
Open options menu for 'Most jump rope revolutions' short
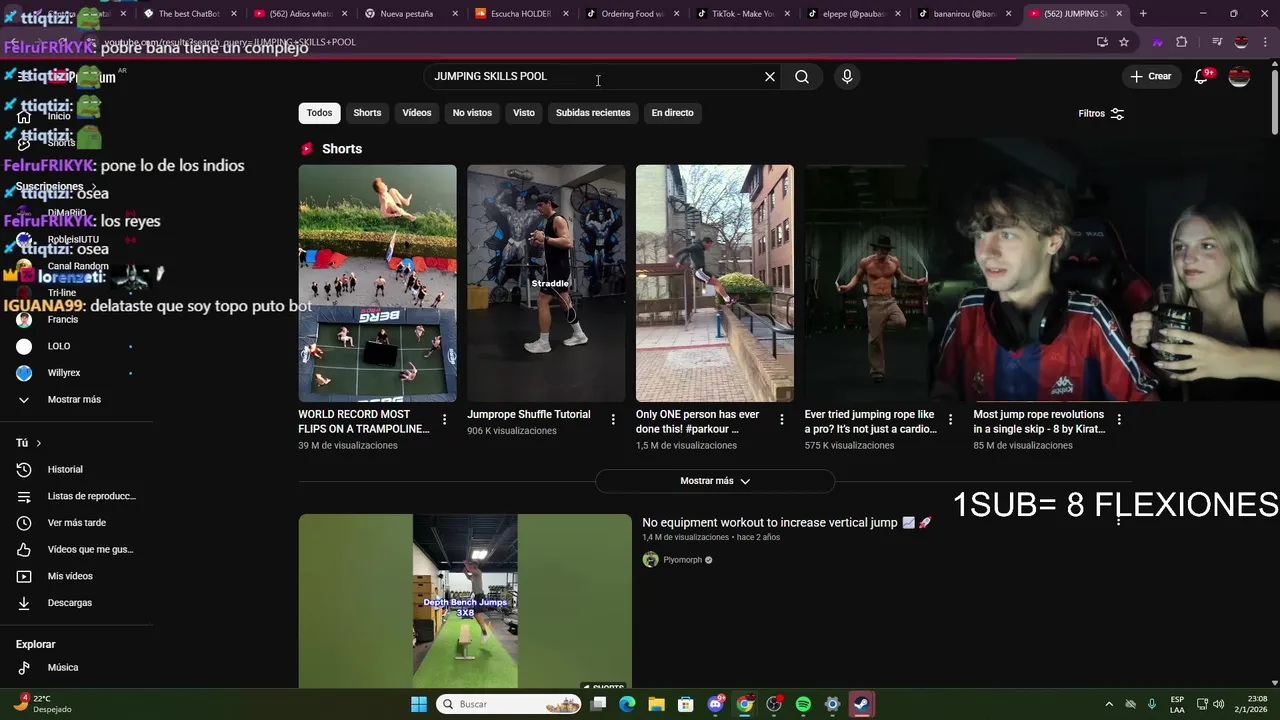pos(1119,420)
